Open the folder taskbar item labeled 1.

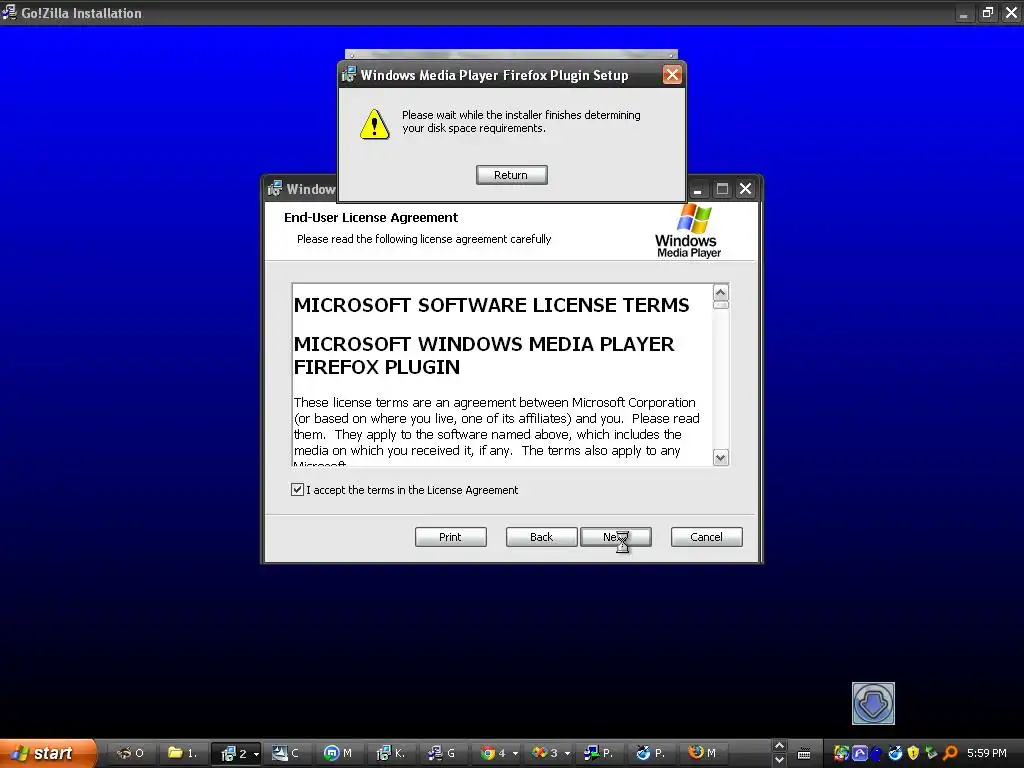[x=182, y=754]
